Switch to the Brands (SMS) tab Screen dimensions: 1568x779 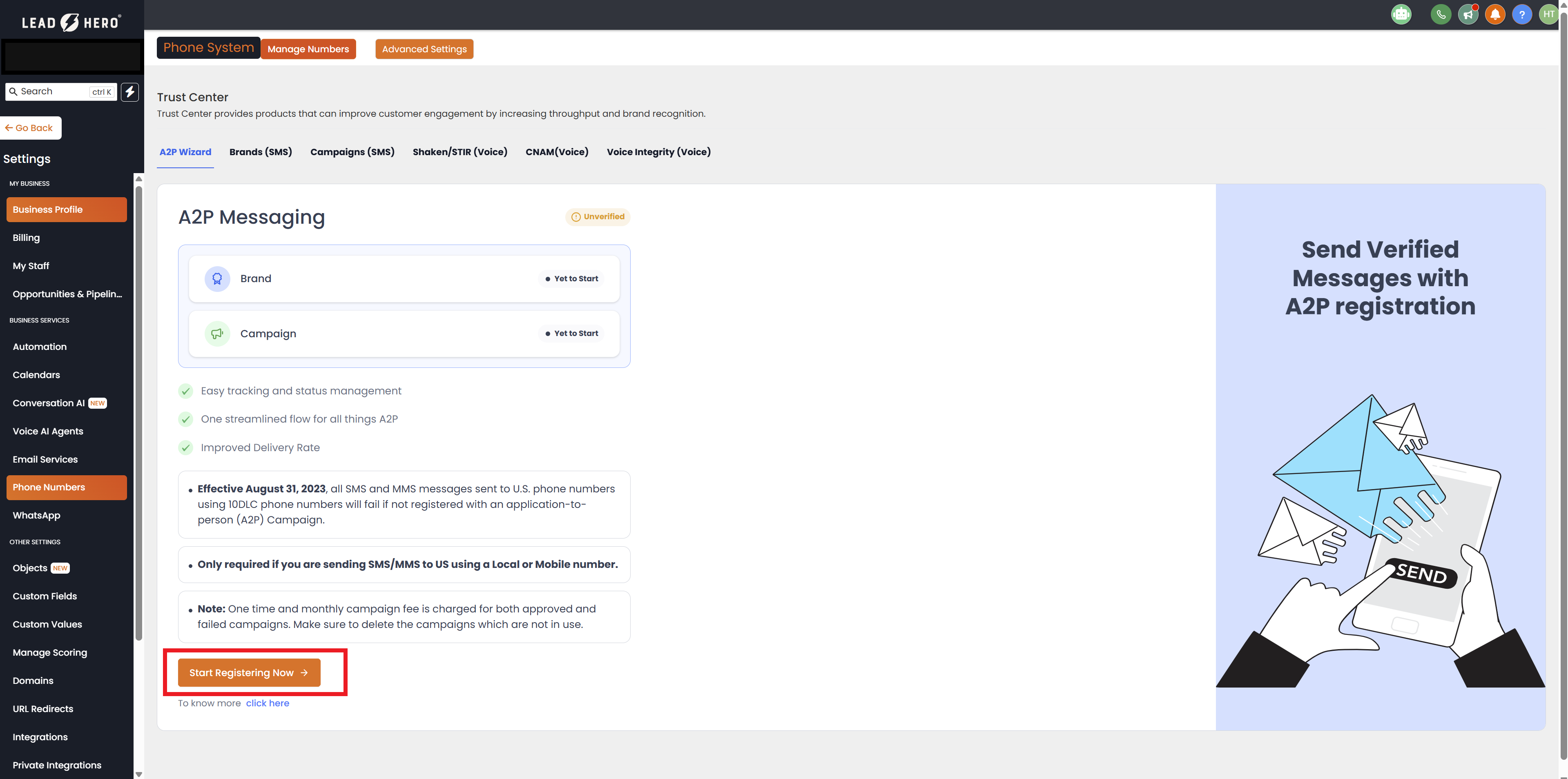pos(261,152)
